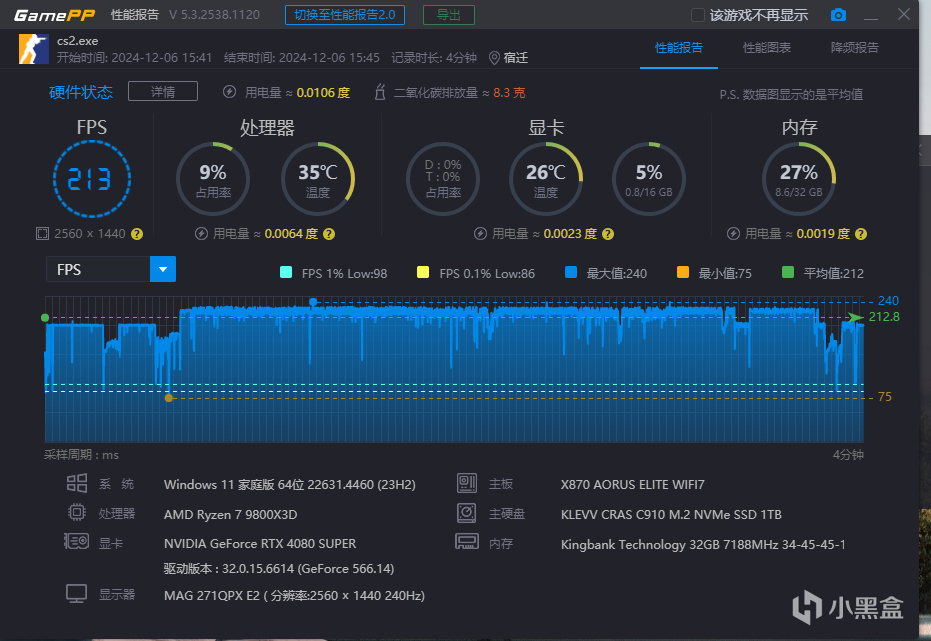Click the carbon dioxide emission bottle icon
Viewport: 931px width, 641px height.
point(380,92)
